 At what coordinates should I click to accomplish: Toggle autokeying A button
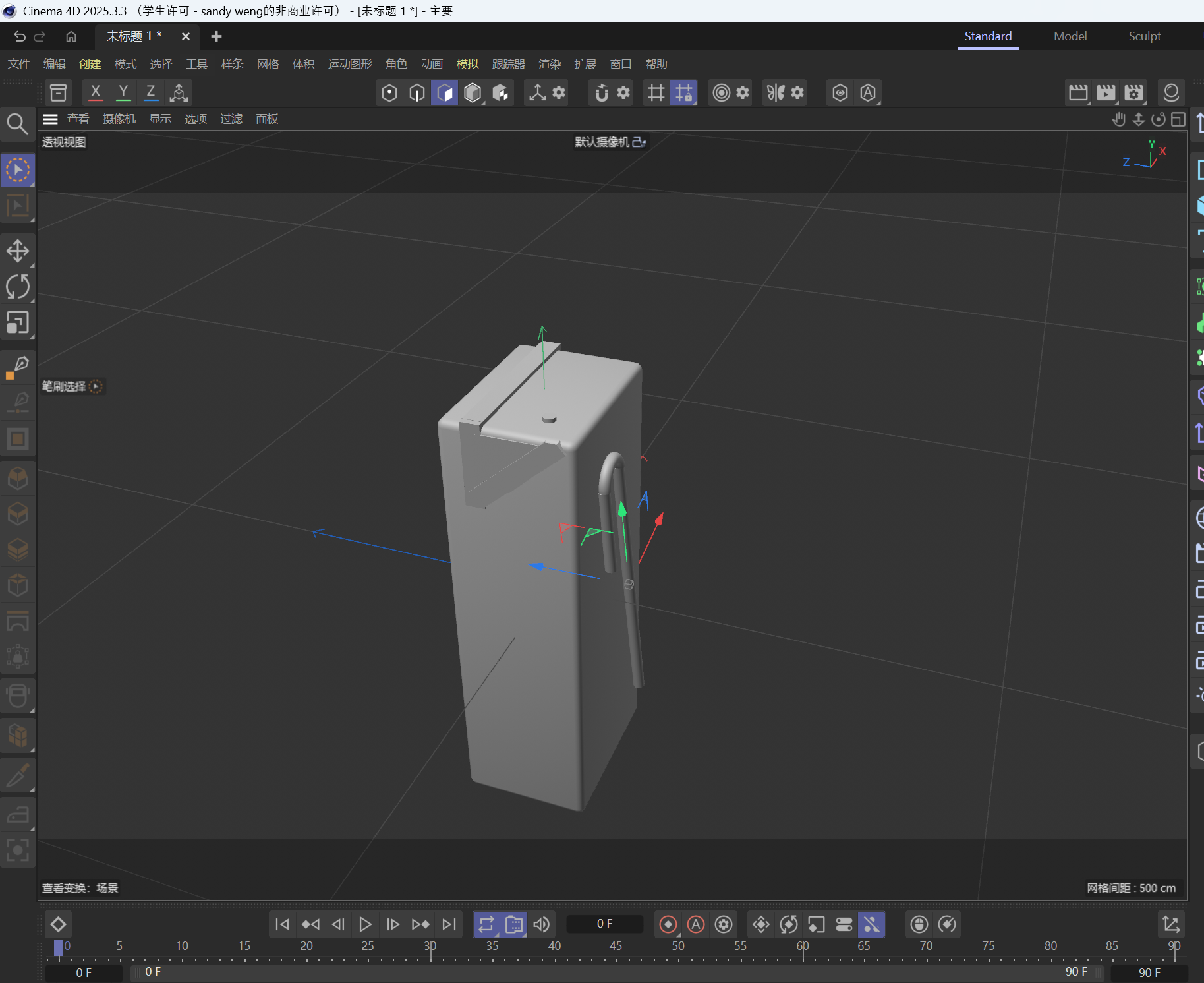pyautogui.click(x=696, y=924)
